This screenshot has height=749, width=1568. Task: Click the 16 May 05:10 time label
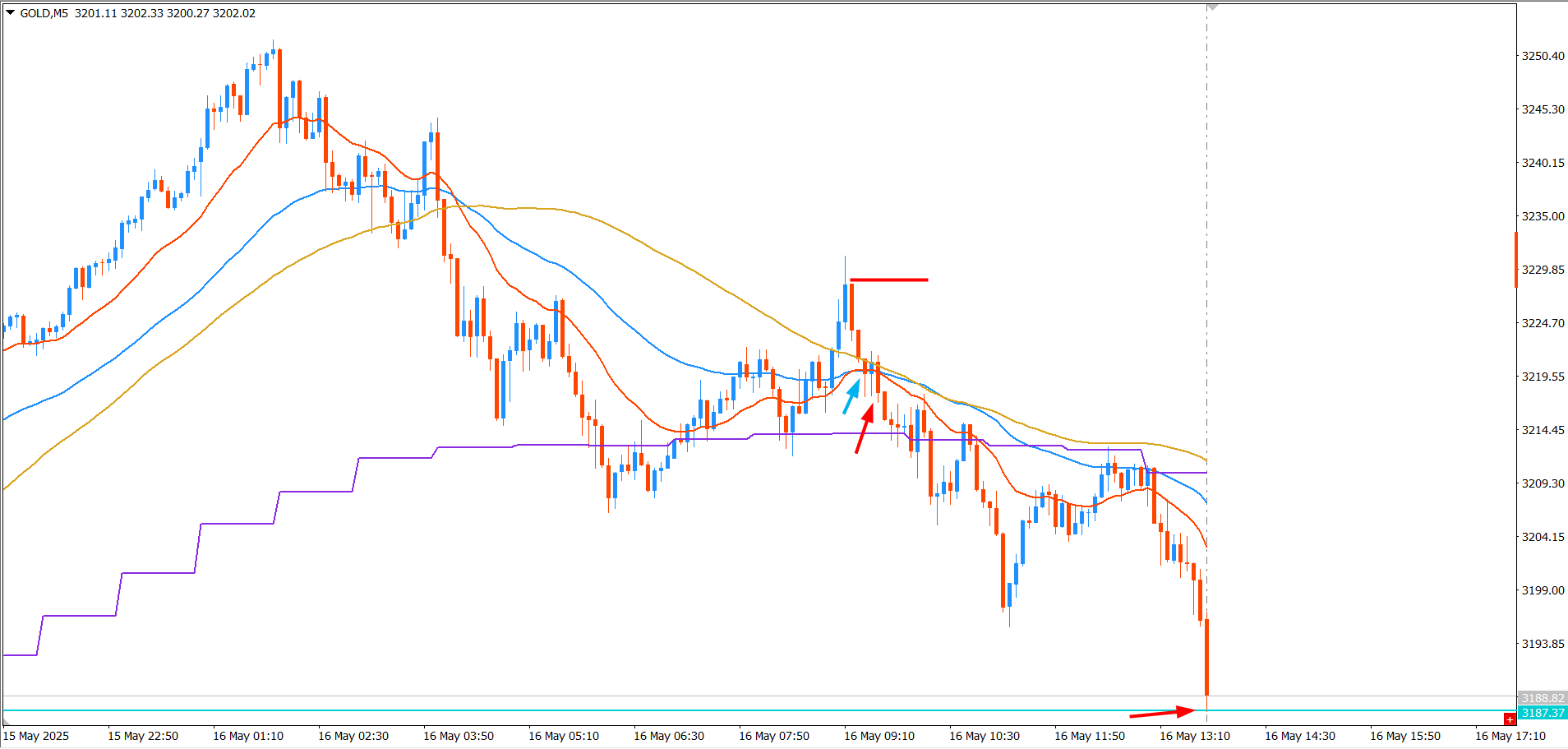point(564,736)
